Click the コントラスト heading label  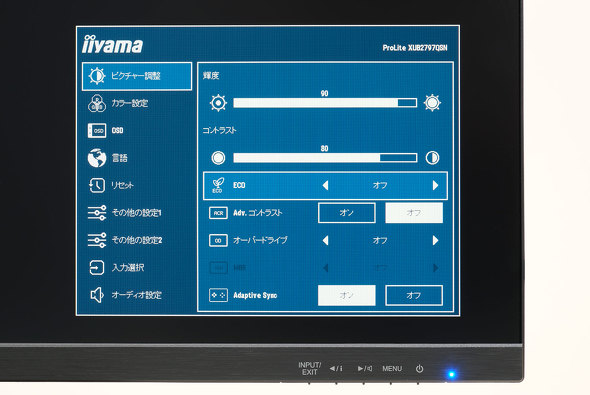[x=219, y=131]
